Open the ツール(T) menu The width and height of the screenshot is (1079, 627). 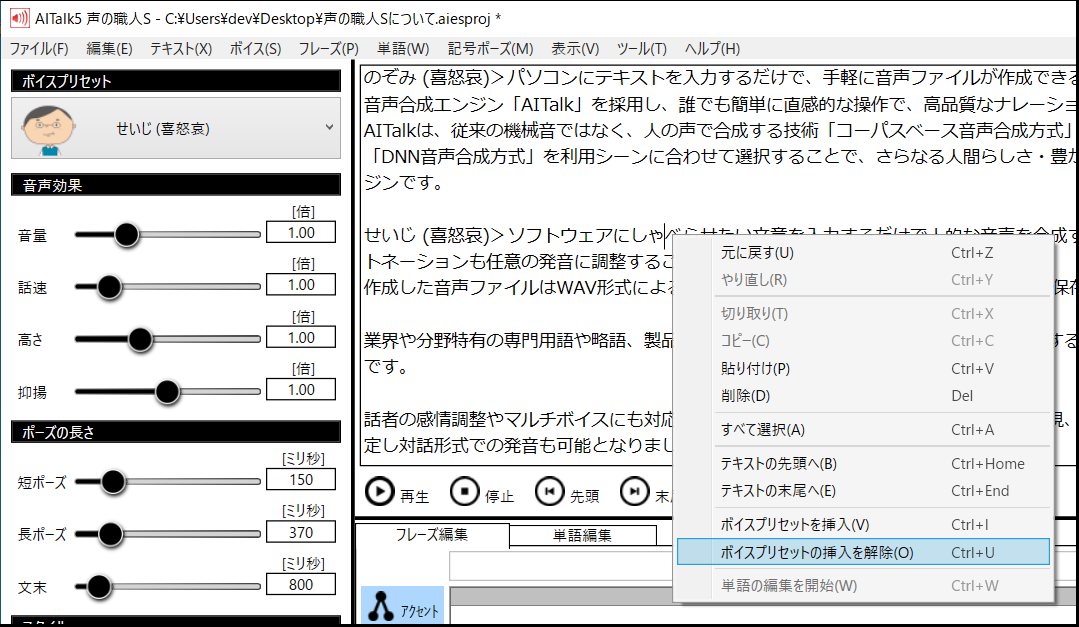pyautogui.click(x=641, y=49)
